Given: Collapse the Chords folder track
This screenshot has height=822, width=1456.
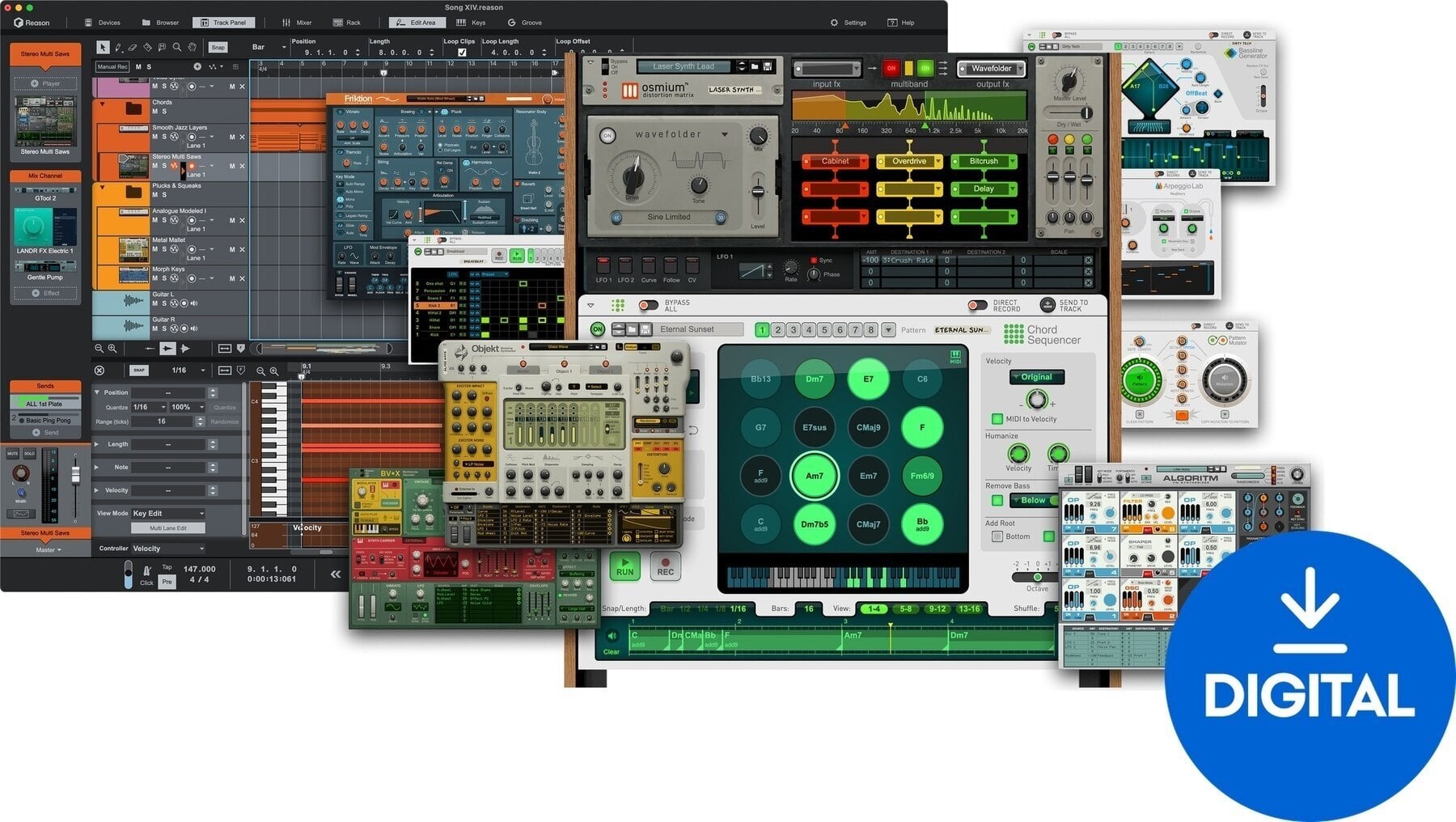Looking at the screenshot, I should pyautogui.click(x=102, y=104).
